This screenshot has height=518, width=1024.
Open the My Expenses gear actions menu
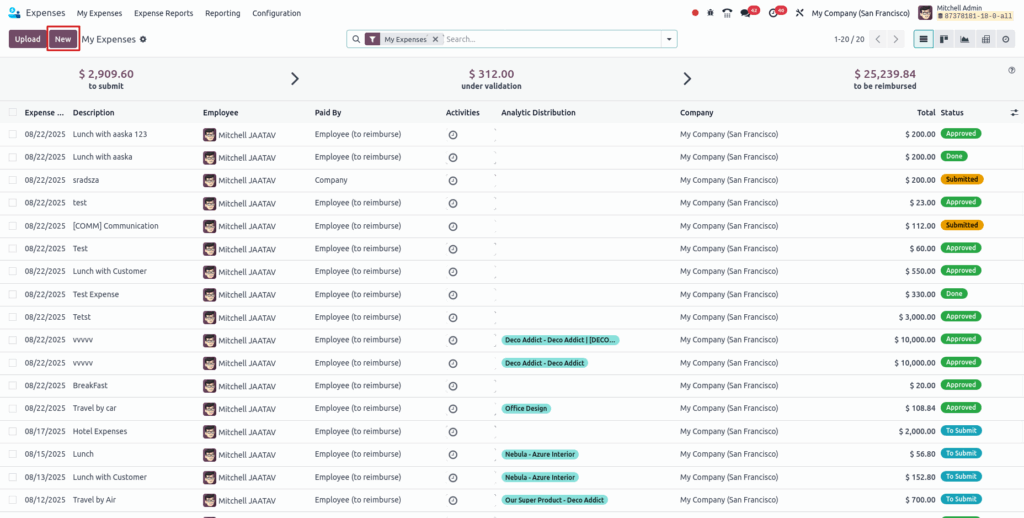143,39
